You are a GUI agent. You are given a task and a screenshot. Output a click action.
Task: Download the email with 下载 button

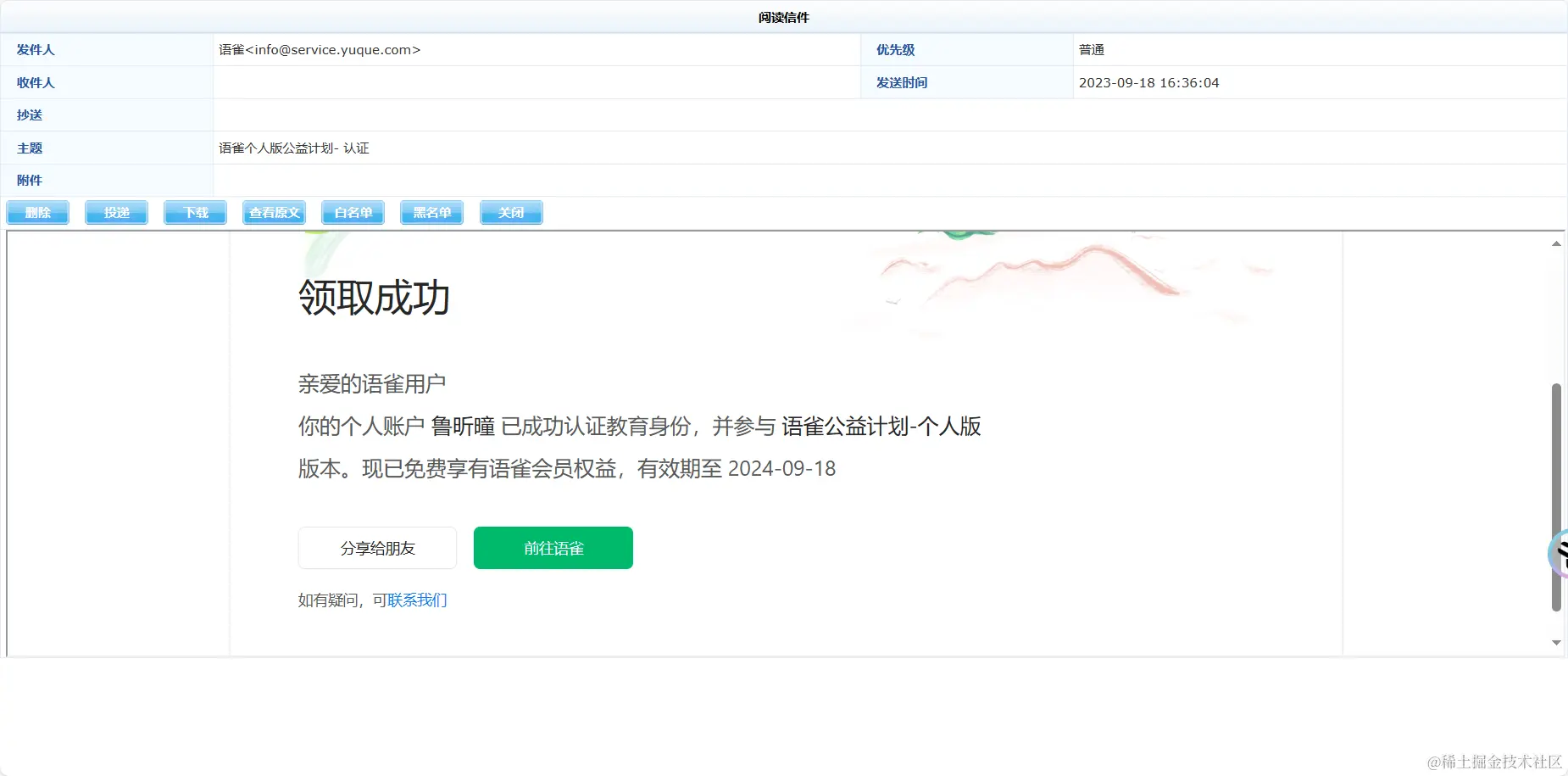point(195,213)
